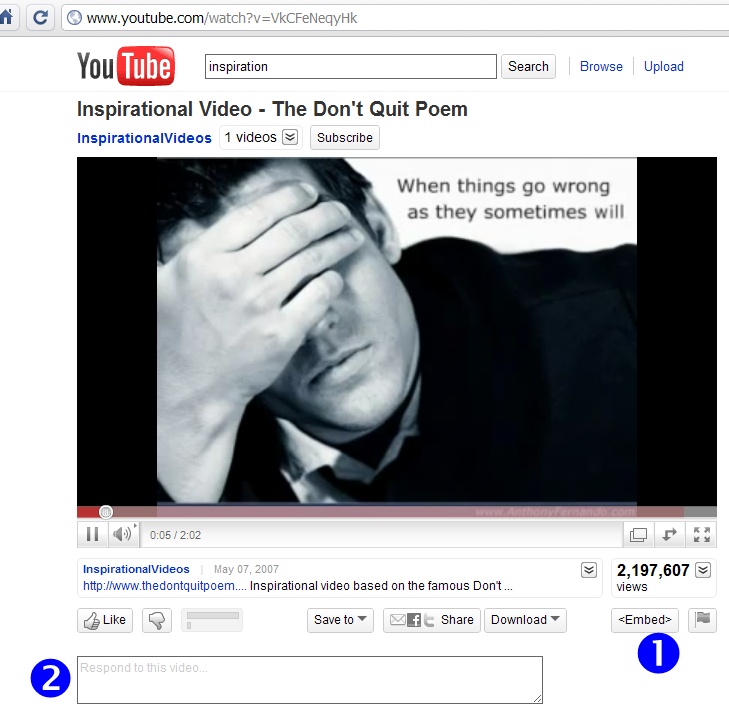This screenshot has height=726, width=729.
Task: Focus the YouTube search field
Action: pos(351,66)
